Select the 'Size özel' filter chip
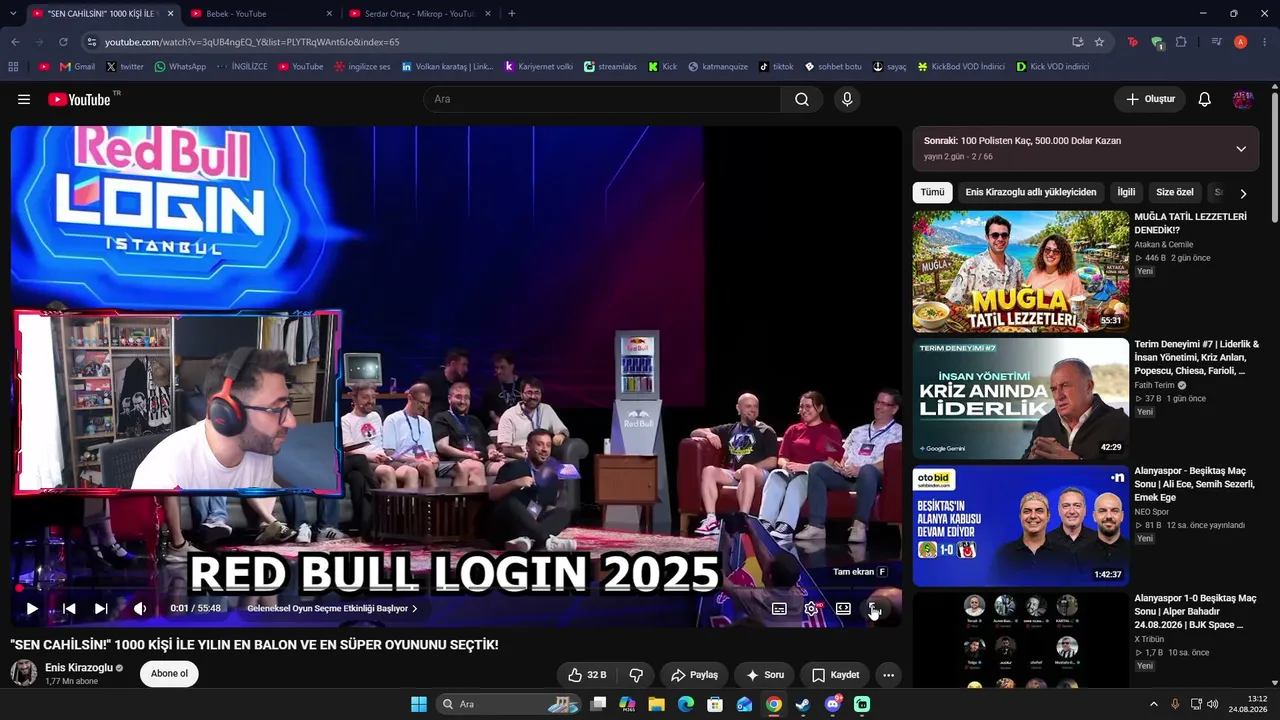 (1175, 192)
